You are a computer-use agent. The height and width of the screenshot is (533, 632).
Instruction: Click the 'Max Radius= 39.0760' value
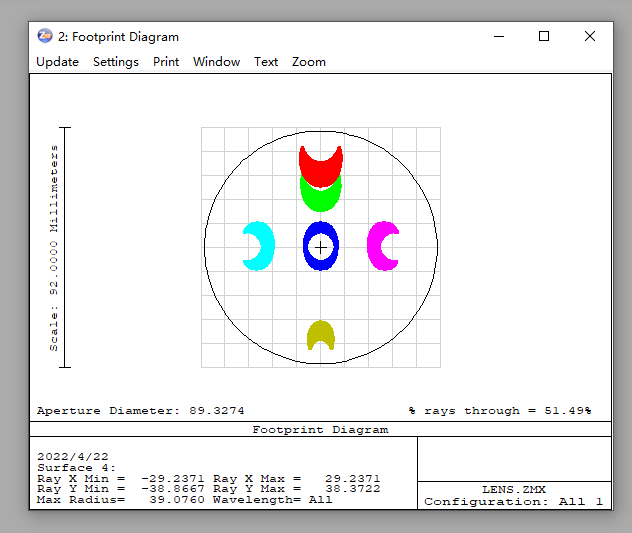(x=121, y=500)
